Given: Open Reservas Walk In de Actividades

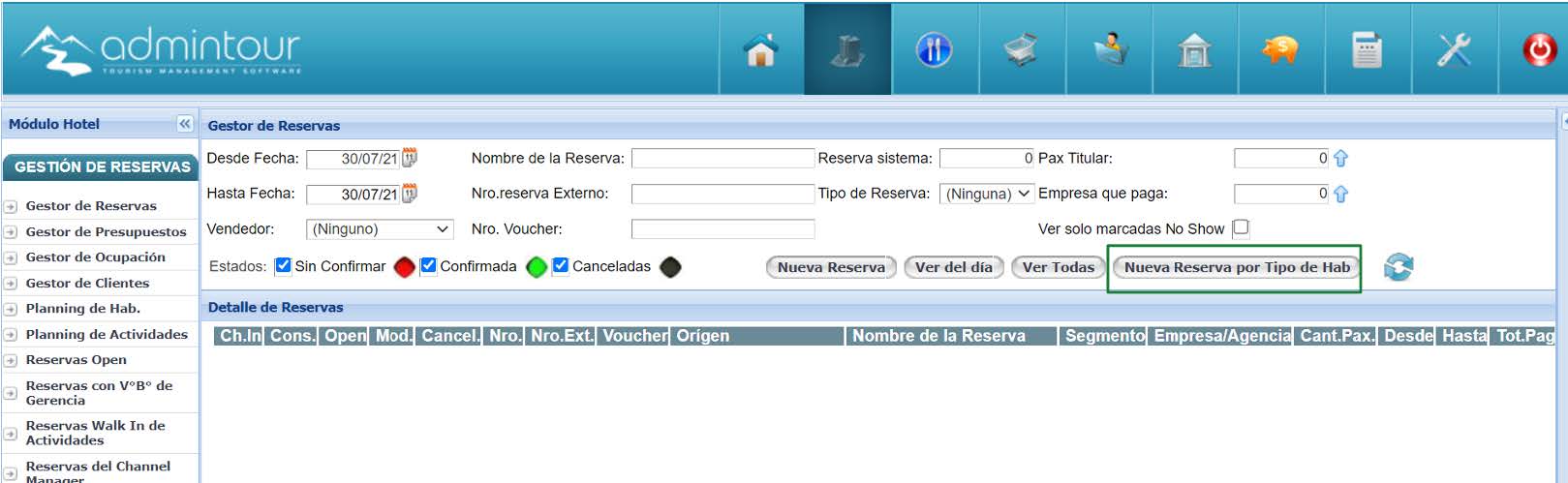Looking at the screenshot, I should (95, 433).
